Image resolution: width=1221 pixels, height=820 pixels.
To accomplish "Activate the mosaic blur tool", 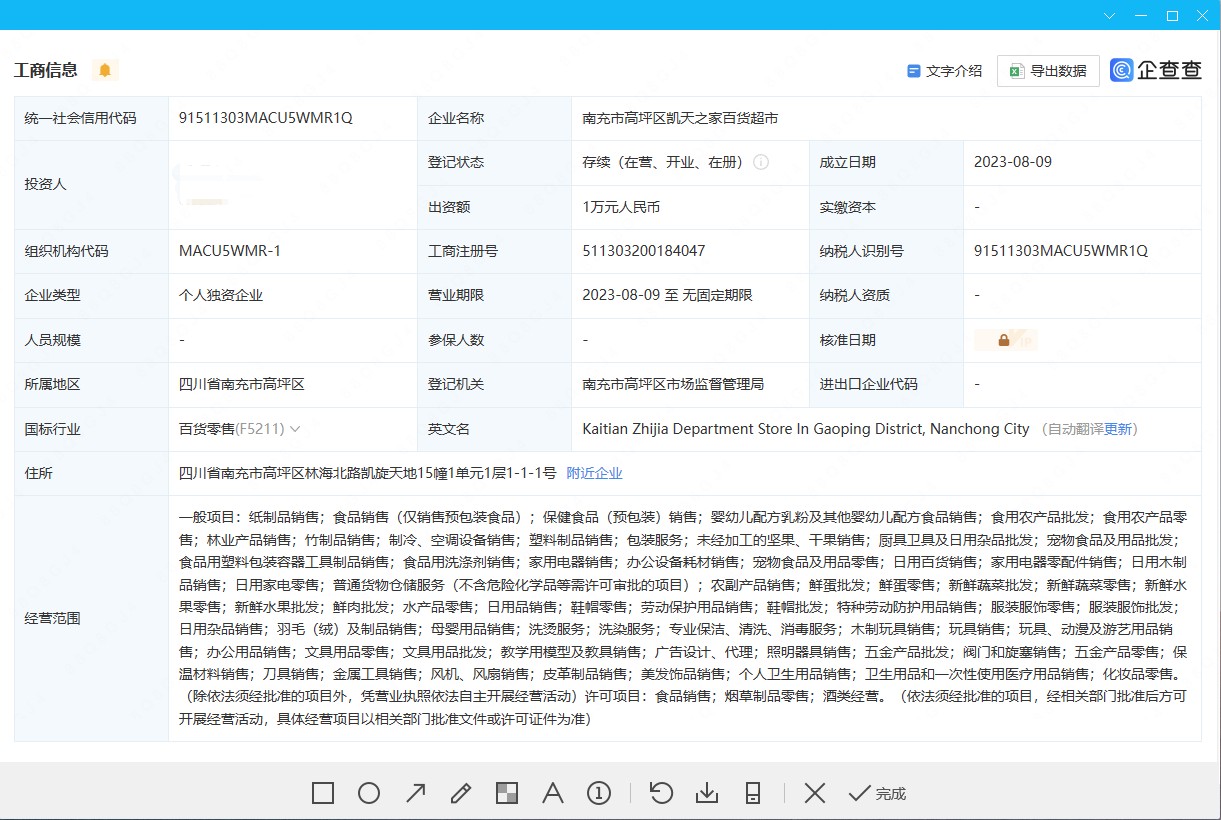I will click(507, 793).
